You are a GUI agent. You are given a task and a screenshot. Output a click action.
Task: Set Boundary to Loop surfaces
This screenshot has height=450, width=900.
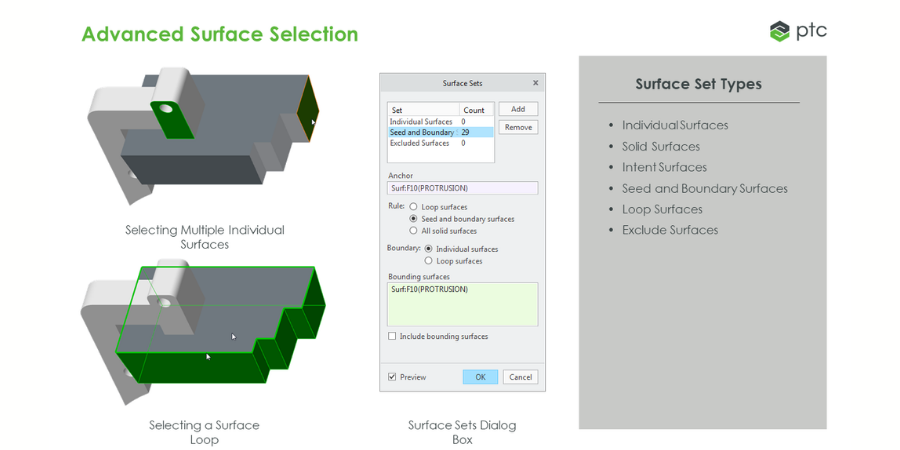[430, 261]
